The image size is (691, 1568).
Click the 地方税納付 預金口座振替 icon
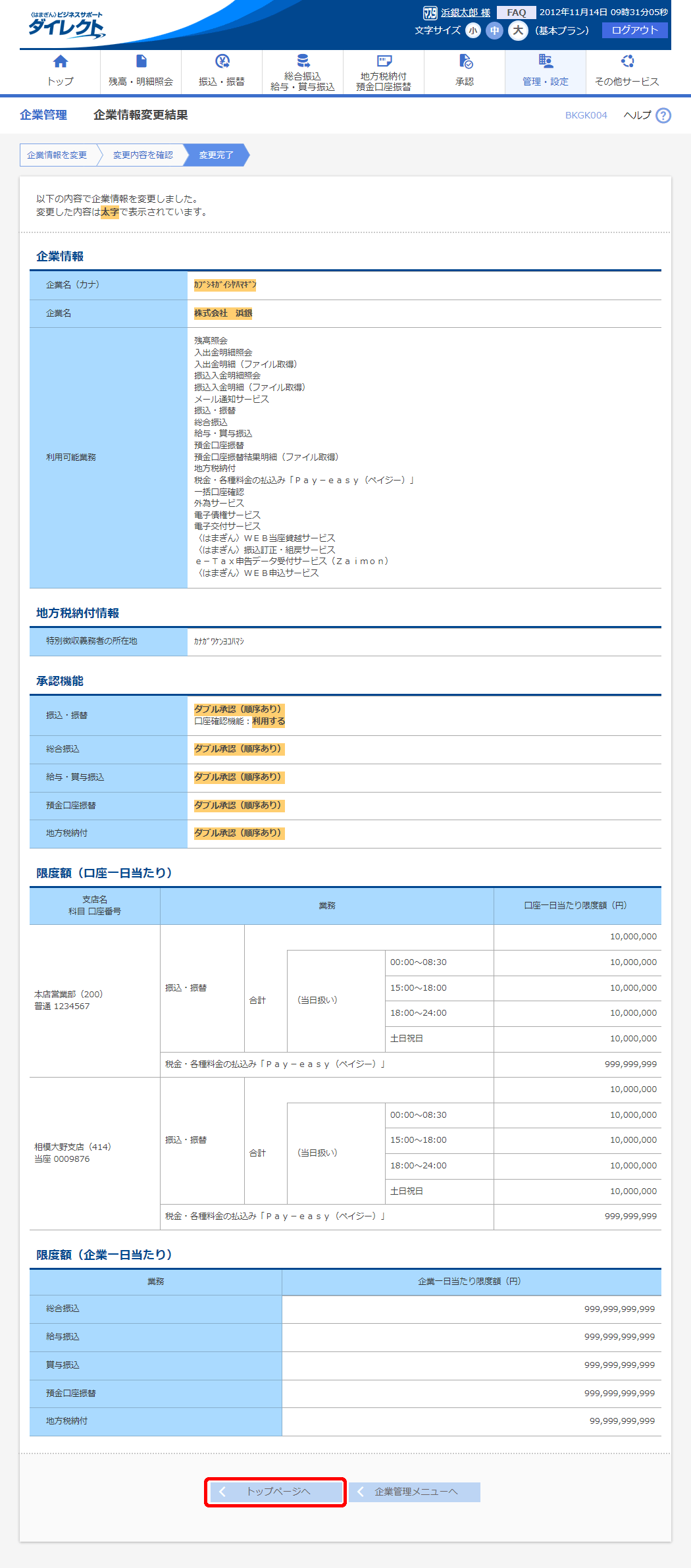tap(384, 61)
